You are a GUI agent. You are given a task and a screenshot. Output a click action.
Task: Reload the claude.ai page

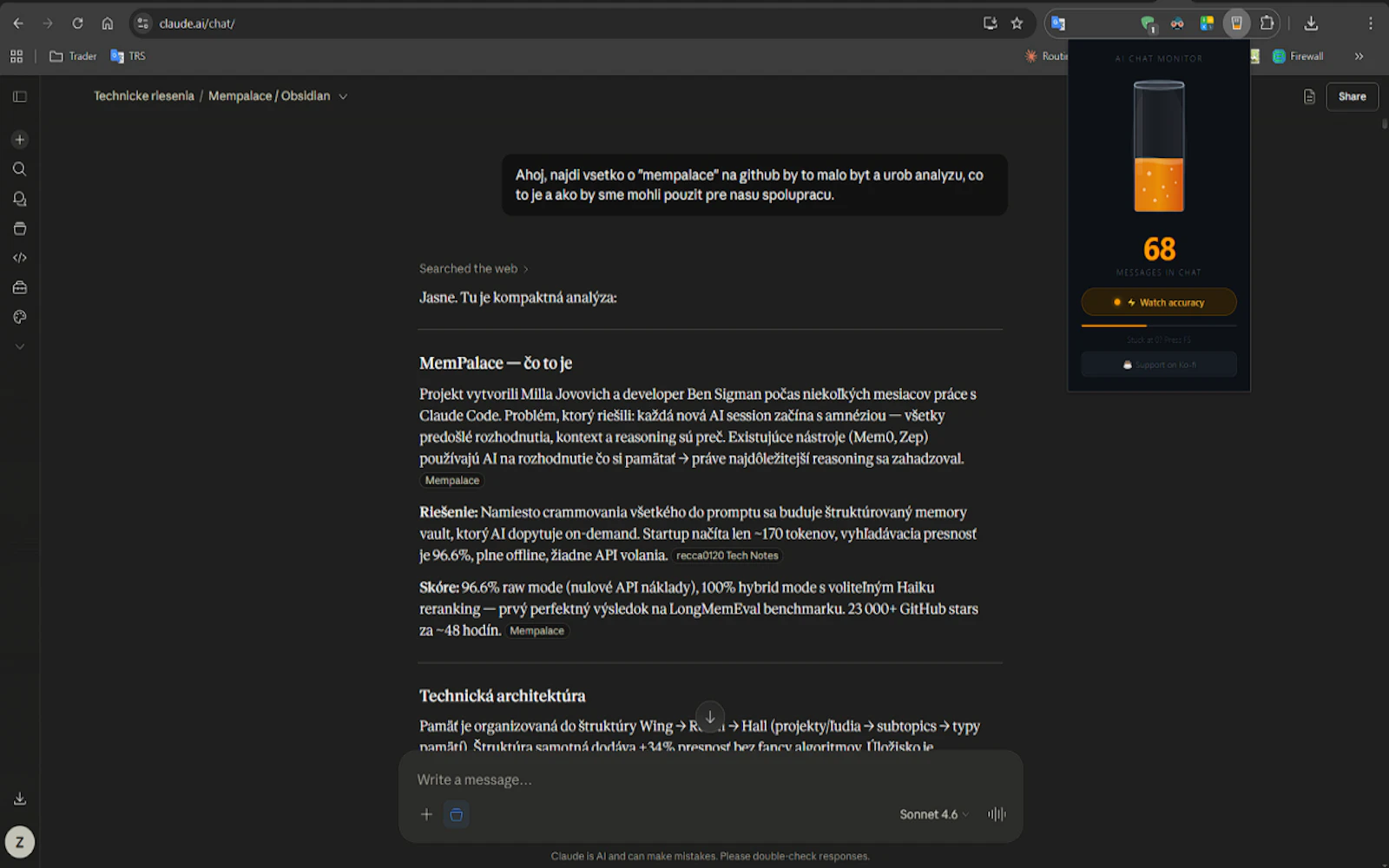[77, 23]
